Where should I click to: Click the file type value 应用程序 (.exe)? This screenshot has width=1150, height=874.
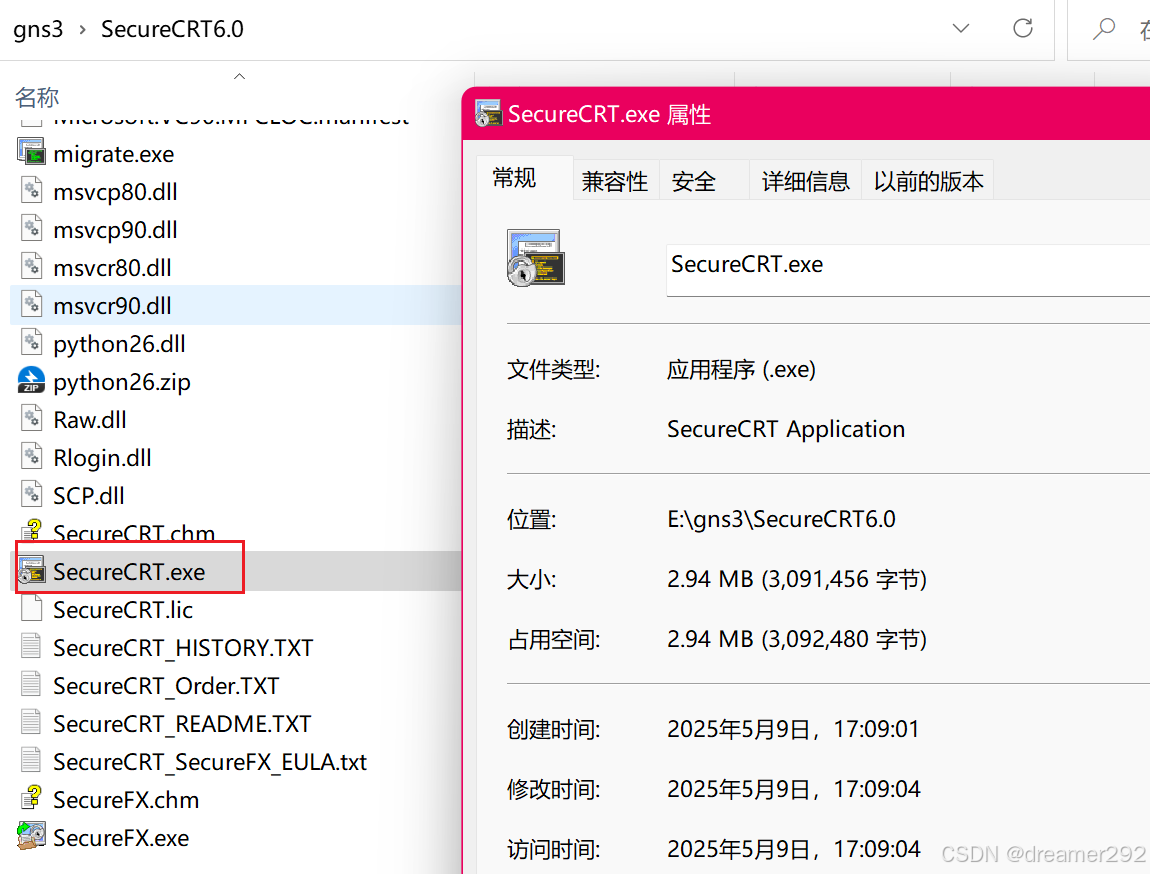coord(741,370)
